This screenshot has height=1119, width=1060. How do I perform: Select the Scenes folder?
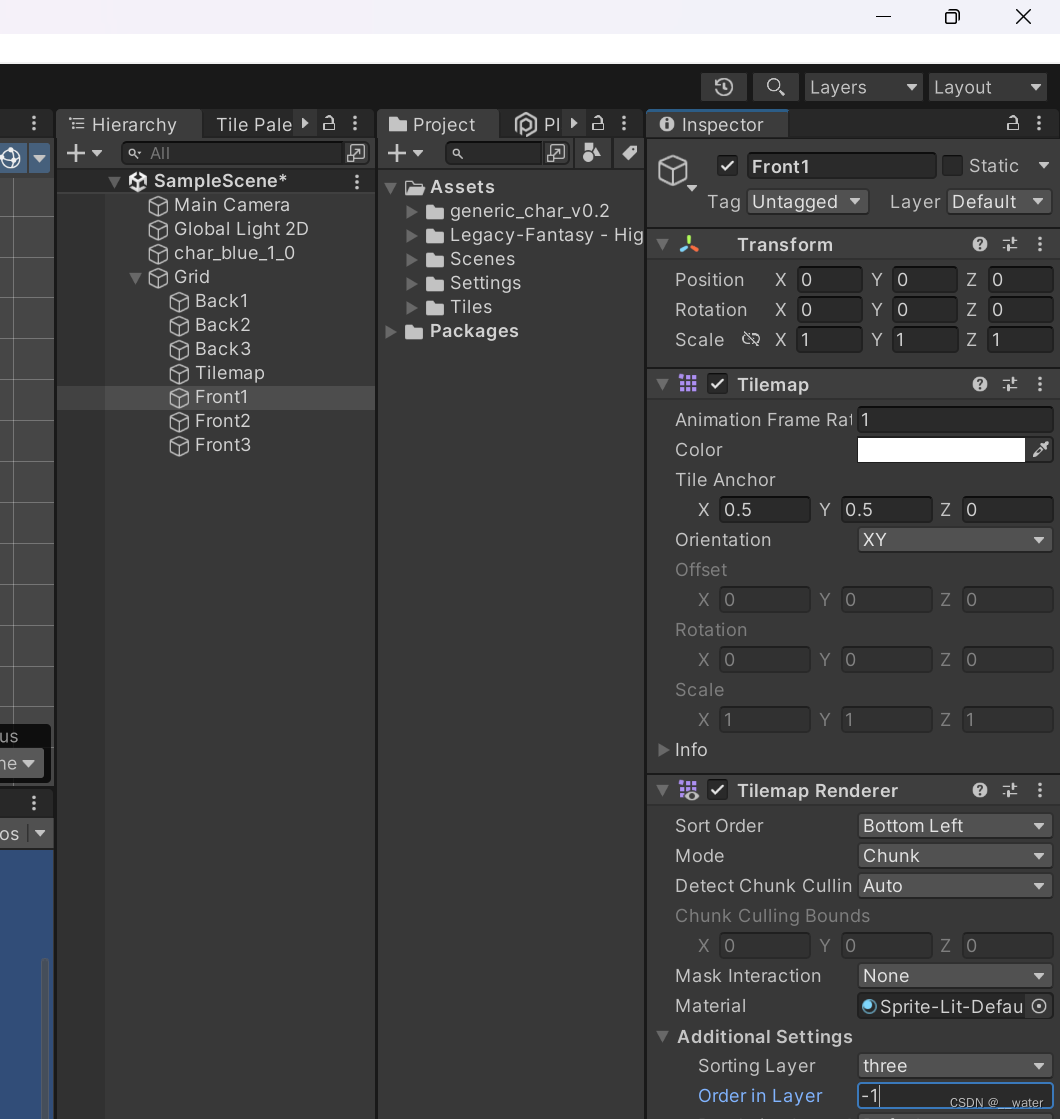point(482,259)
